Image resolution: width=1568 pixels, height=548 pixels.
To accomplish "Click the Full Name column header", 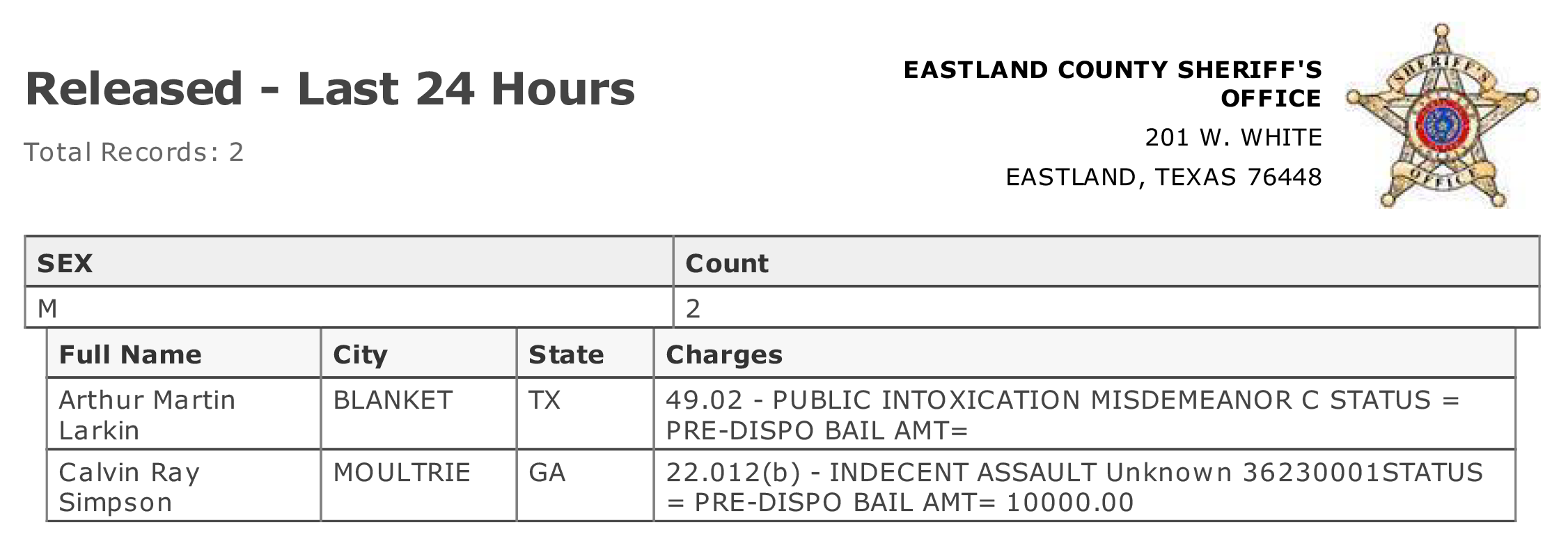I will pyautogui.click(x=184, y=354).
